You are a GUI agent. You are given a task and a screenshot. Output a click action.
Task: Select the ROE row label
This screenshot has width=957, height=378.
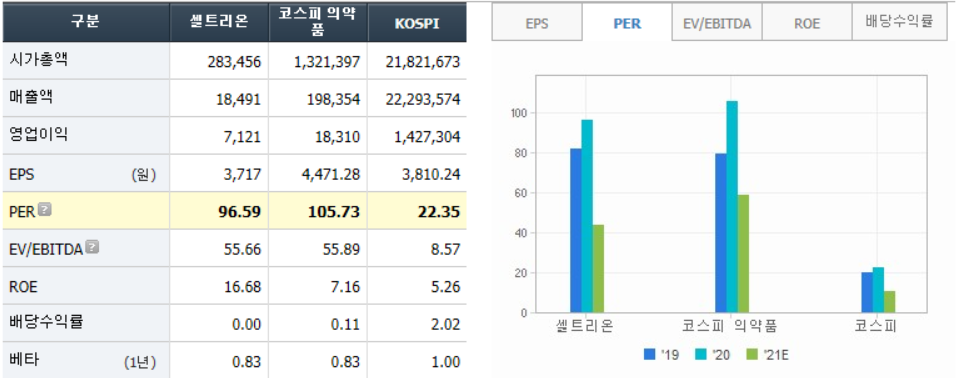23,287
